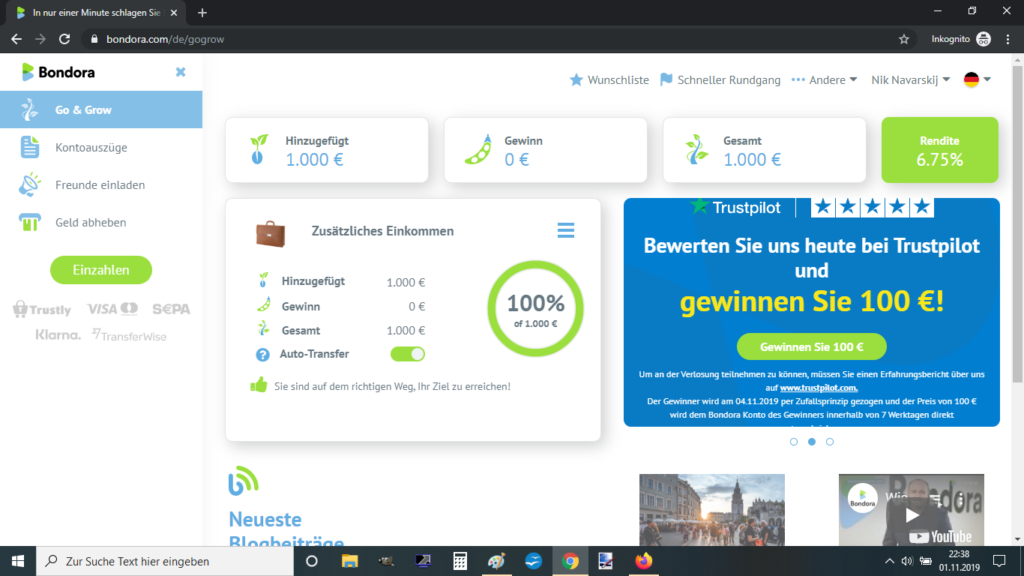Click the SEPA payment logo

tap(171, 309)
